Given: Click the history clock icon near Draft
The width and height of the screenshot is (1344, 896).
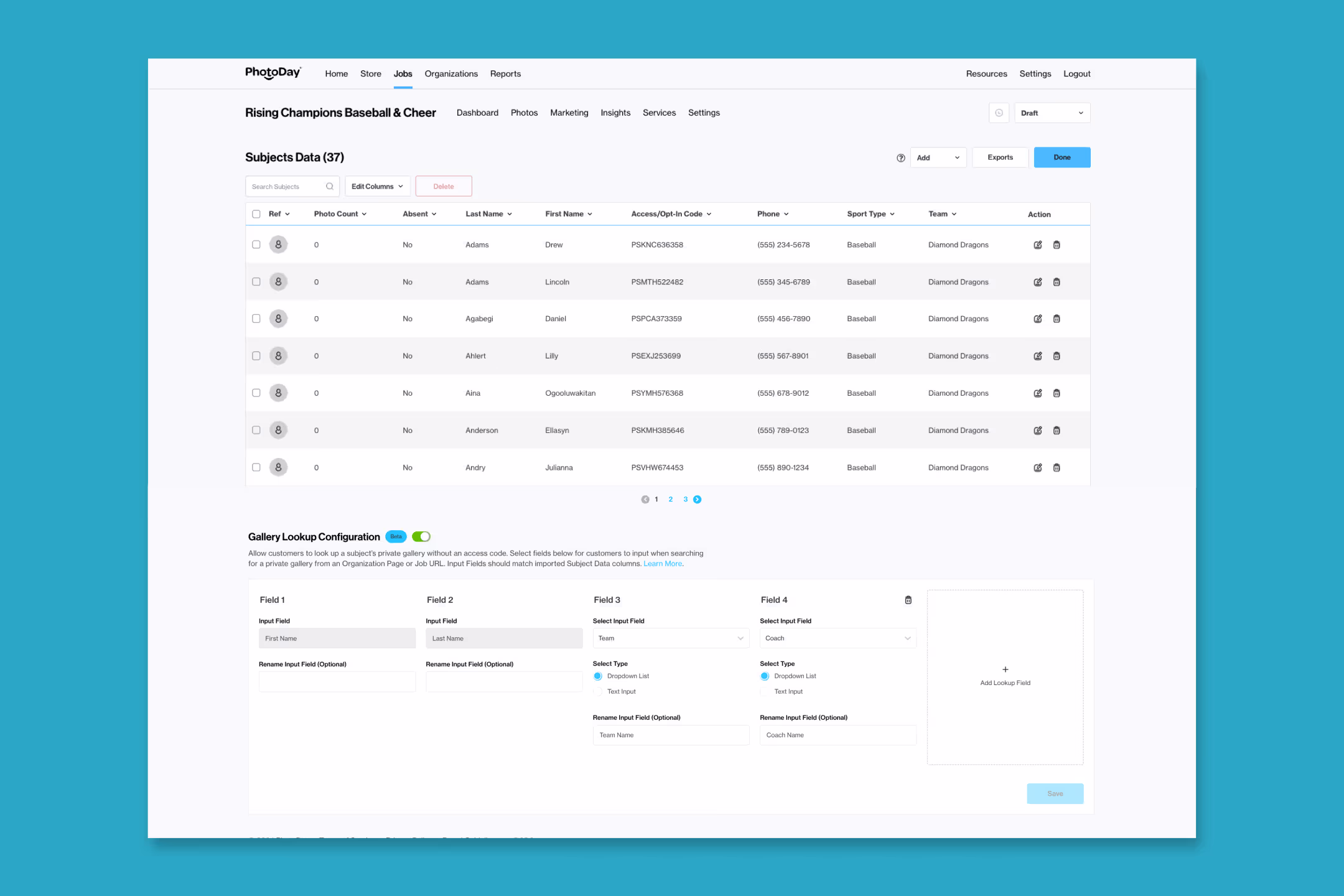Looking at the screenshot, I should (999, 113).
